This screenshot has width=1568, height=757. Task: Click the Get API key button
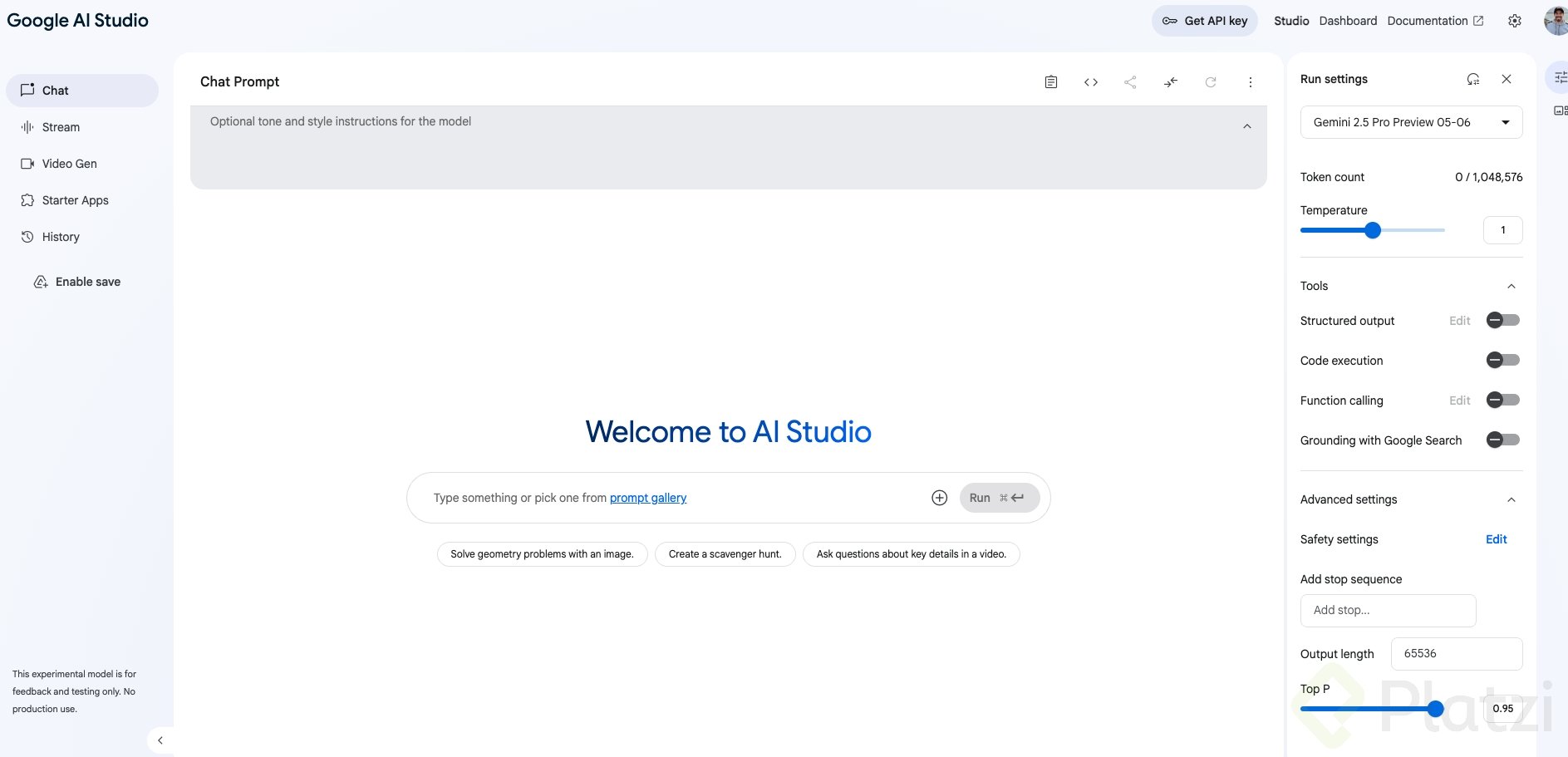tap(1205, 21)
